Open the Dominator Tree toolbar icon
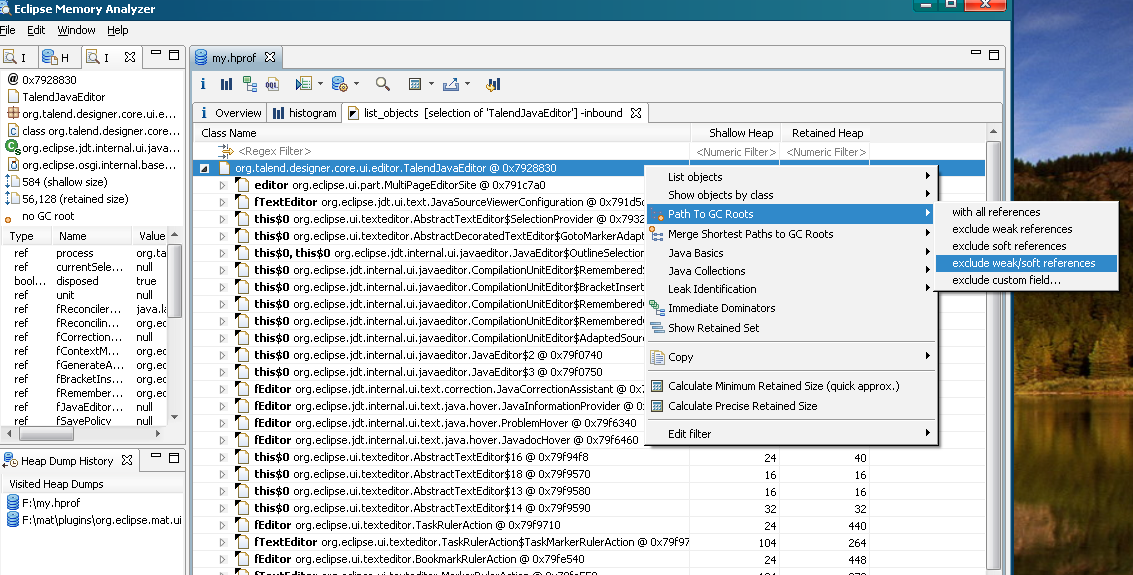The width and height of the screenshot is (1133, 575). click(249, 85)
